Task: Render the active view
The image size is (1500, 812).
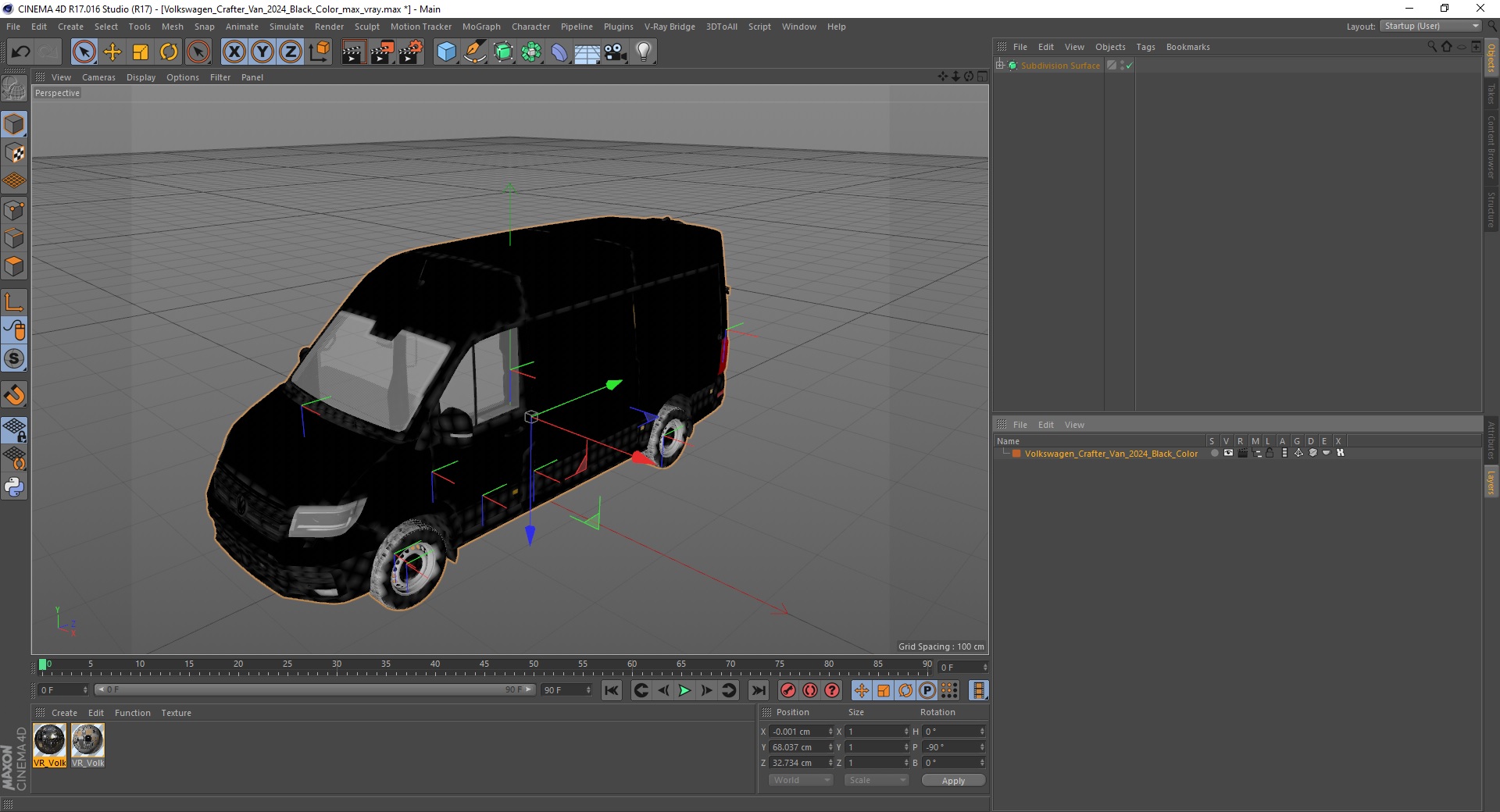Action: (x=353, y=52)
